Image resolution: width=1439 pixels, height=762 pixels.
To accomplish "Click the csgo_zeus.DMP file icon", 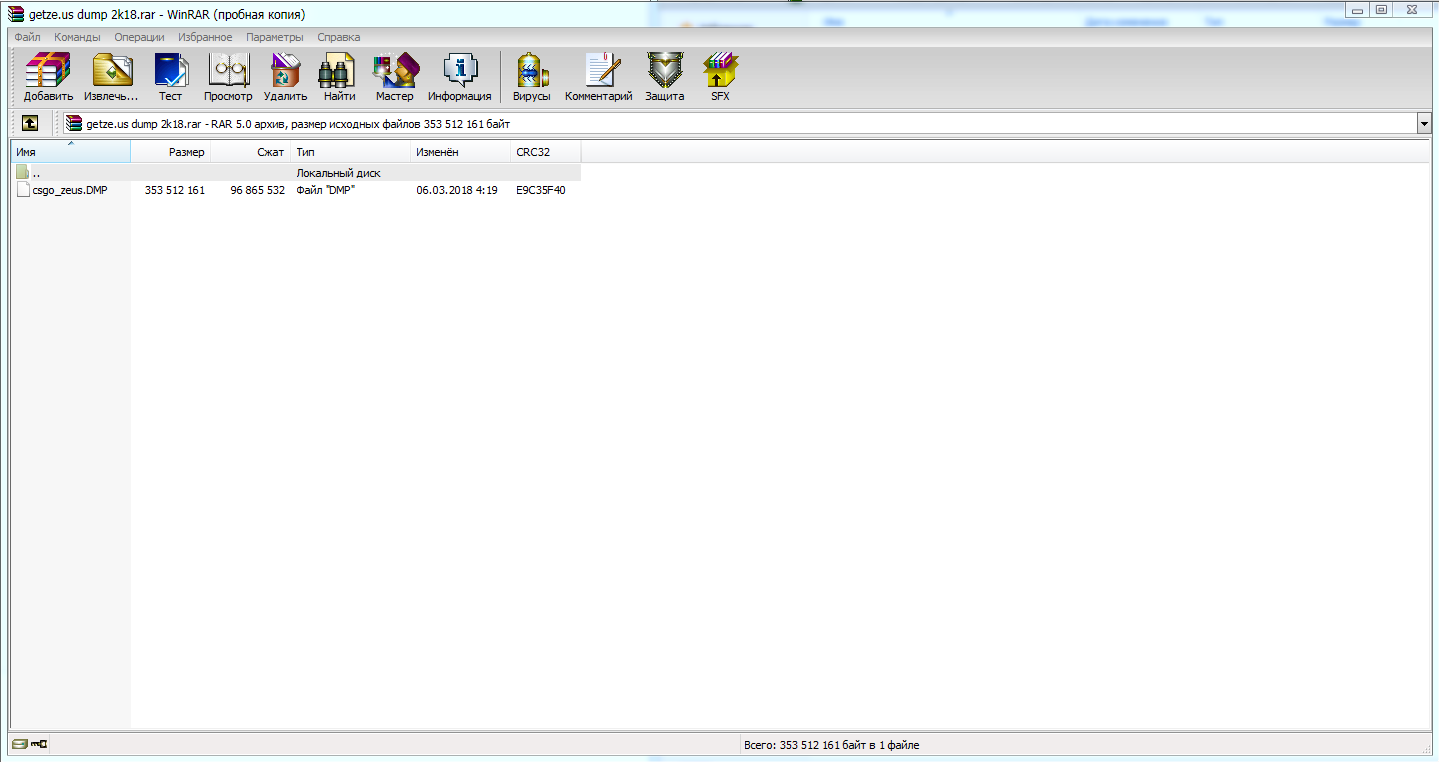I will tap(23, 190).
